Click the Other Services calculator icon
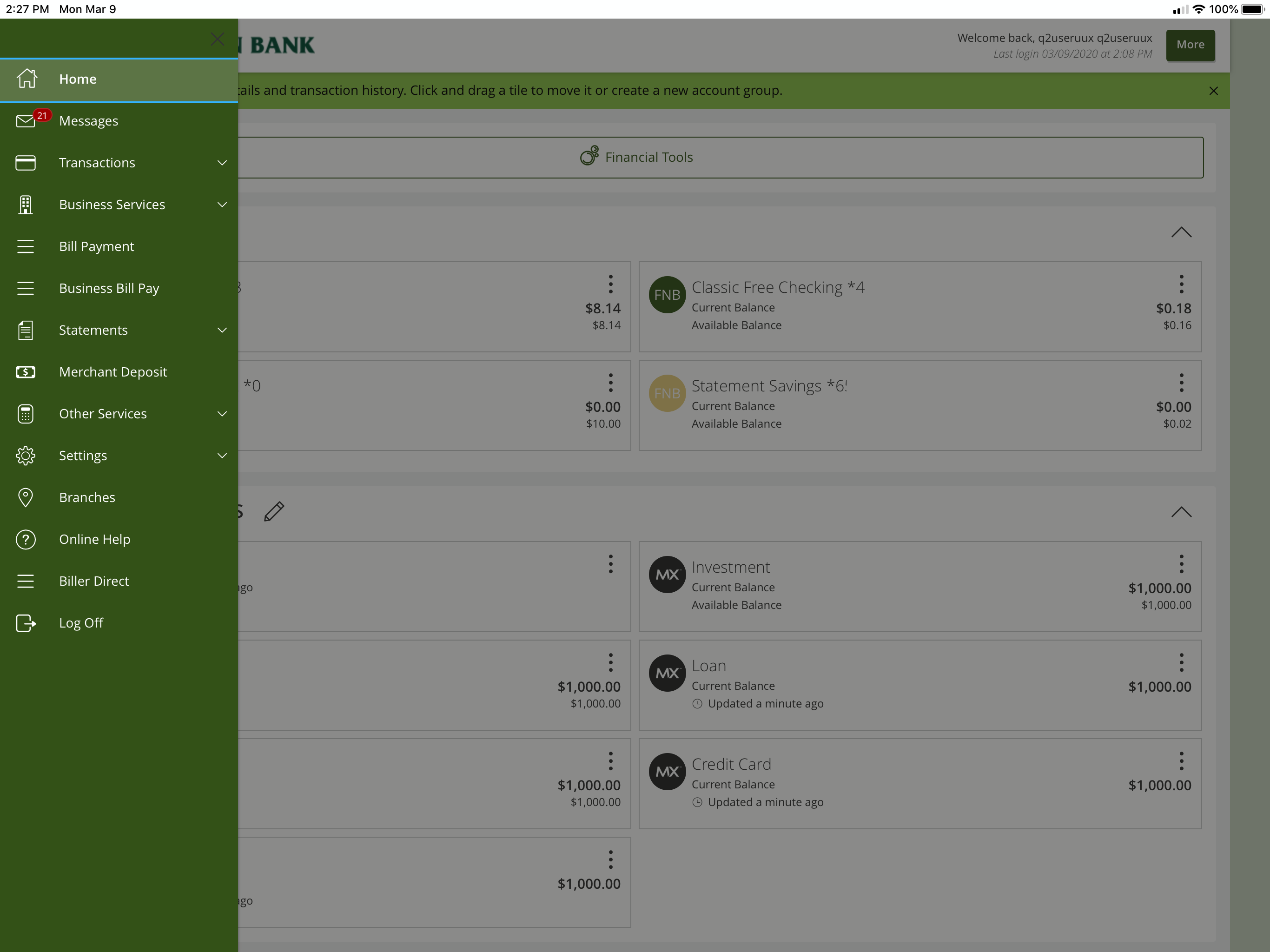This screenshot has width=1270, height=952. (25, 414)
